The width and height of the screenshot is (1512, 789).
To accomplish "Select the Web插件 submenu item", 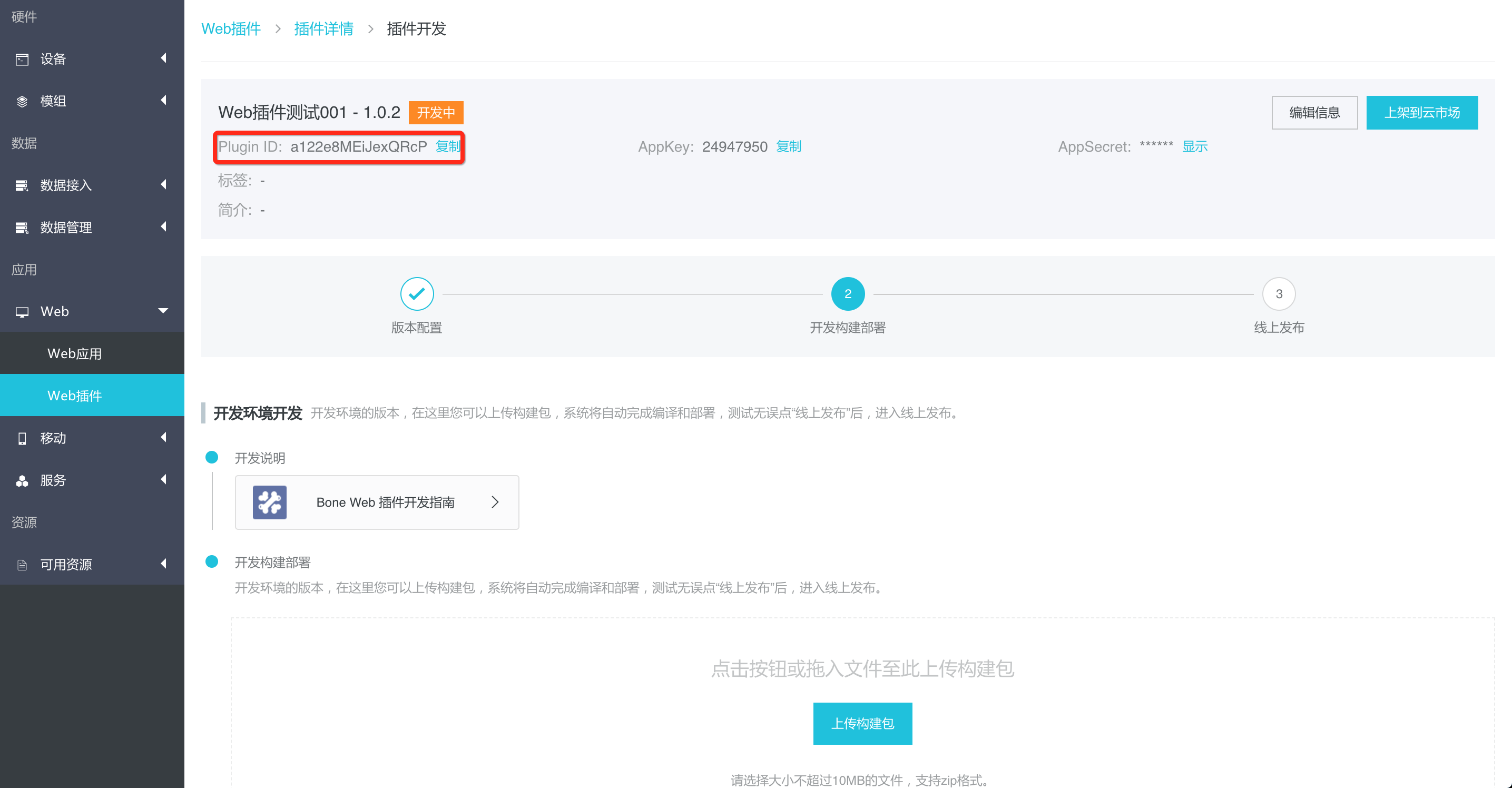I will (x=92, y=396).
